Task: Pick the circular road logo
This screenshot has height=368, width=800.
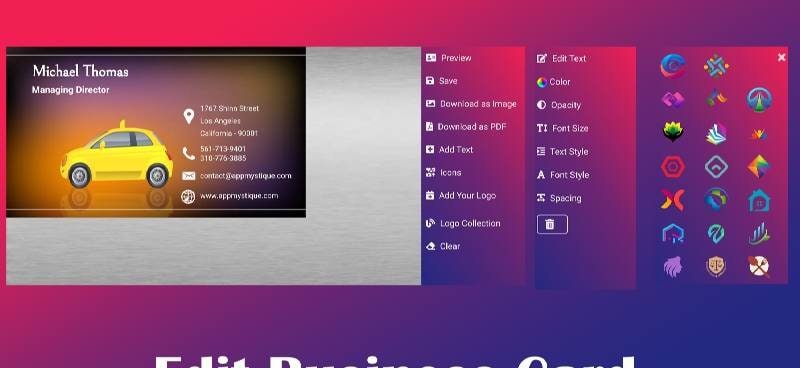Action: 759,100
